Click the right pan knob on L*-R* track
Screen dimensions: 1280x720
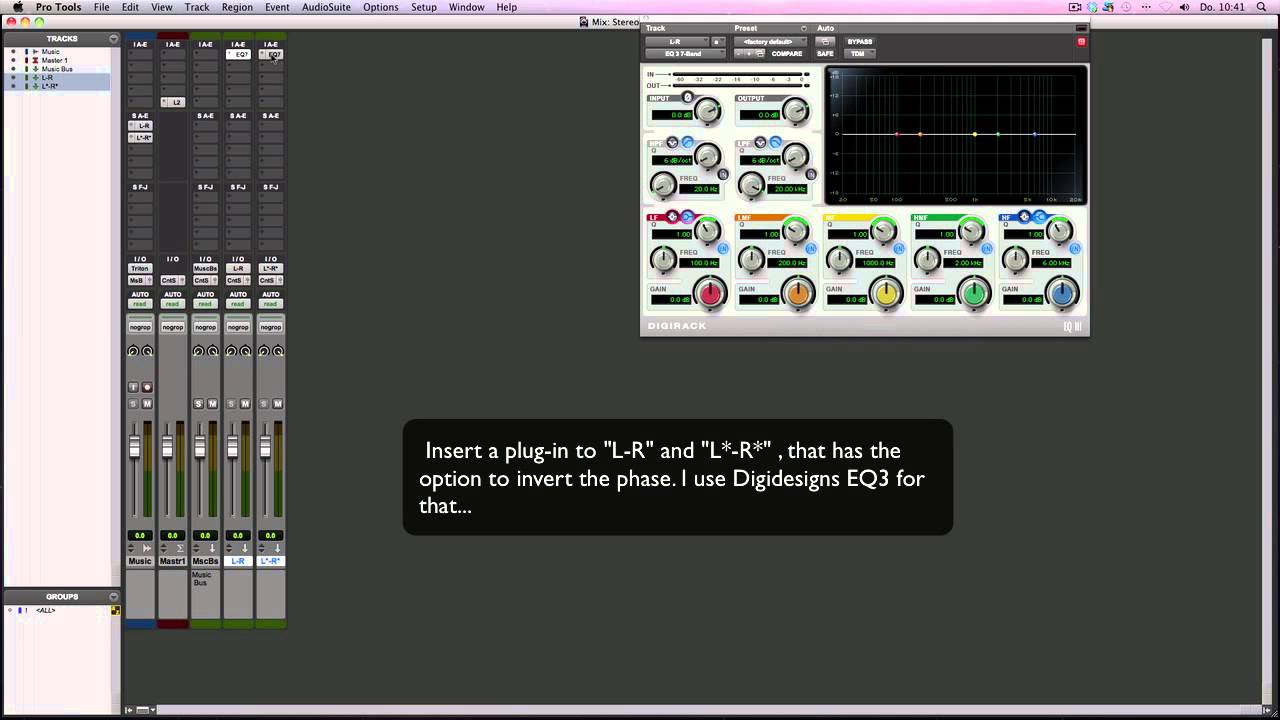[x=278, y=351]
